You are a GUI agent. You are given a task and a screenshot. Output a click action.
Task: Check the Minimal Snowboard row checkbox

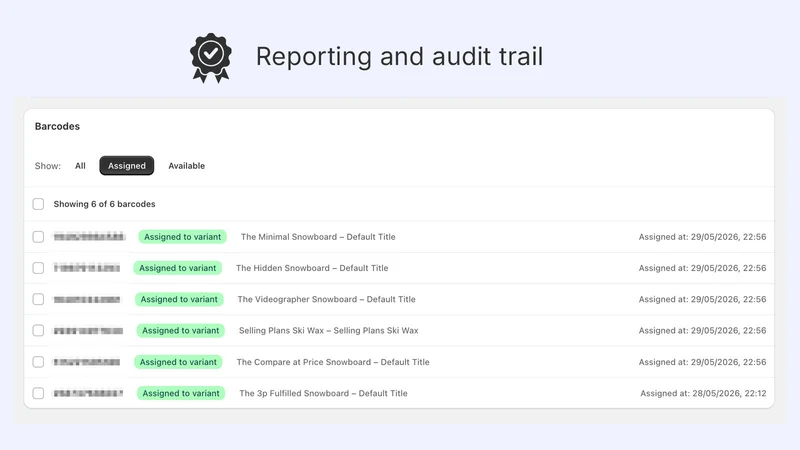tap(38, 237)
